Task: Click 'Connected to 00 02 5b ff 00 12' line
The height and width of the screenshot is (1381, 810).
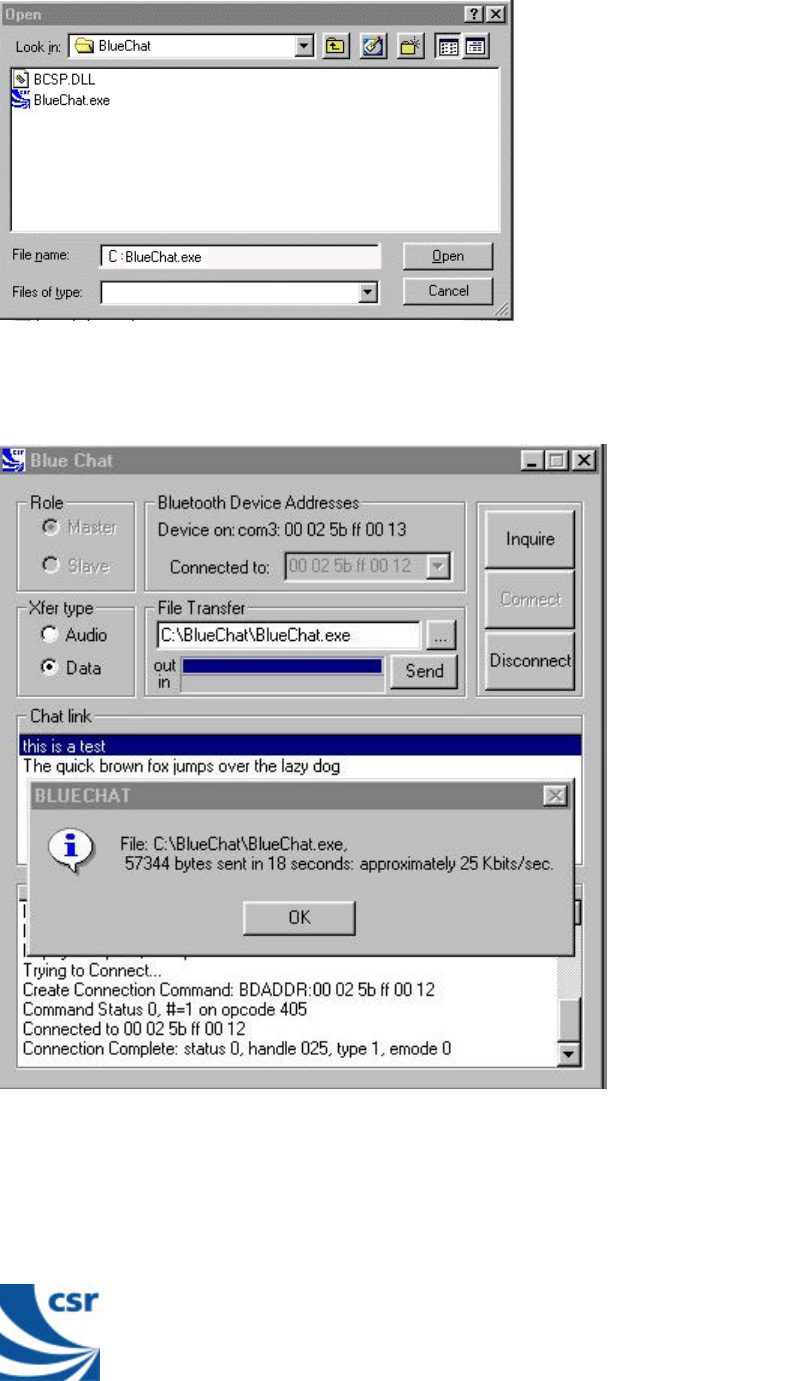Action: point(134,1029)
